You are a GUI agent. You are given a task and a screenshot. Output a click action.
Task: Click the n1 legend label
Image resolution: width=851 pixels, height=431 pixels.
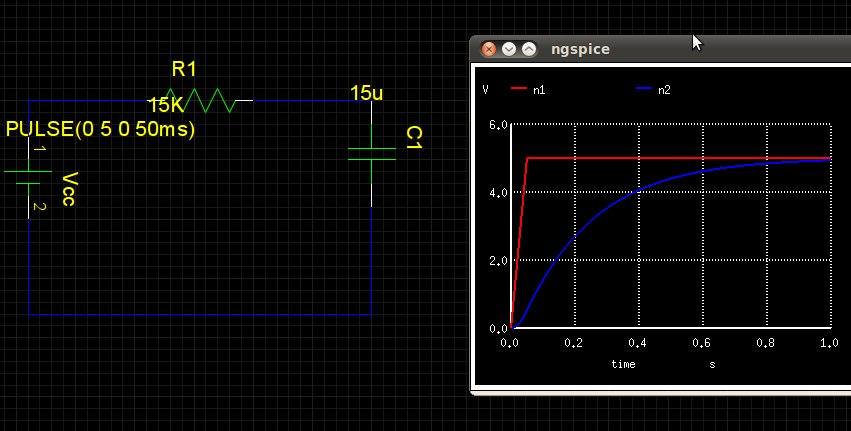[539, 89]
